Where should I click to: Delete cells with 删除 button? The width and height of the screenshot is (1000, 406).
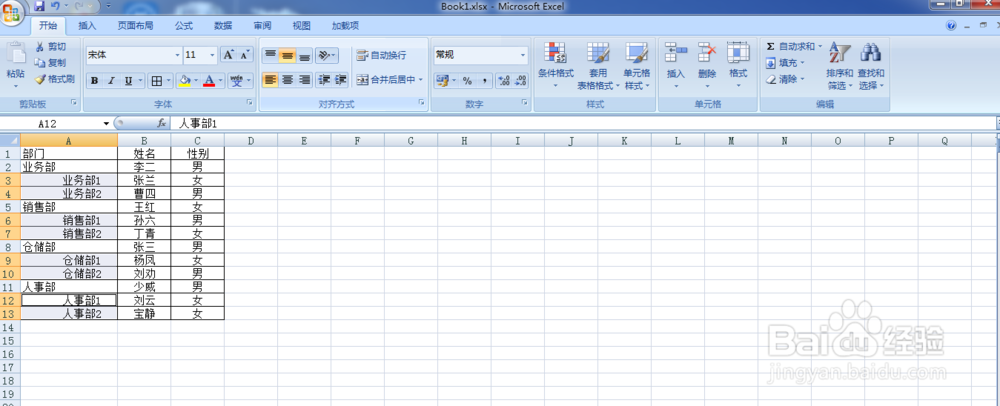(x=707, y=66)
